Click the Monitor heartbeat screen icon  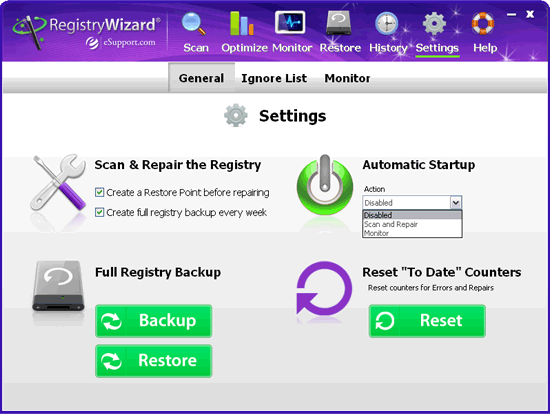pos(290,22)
